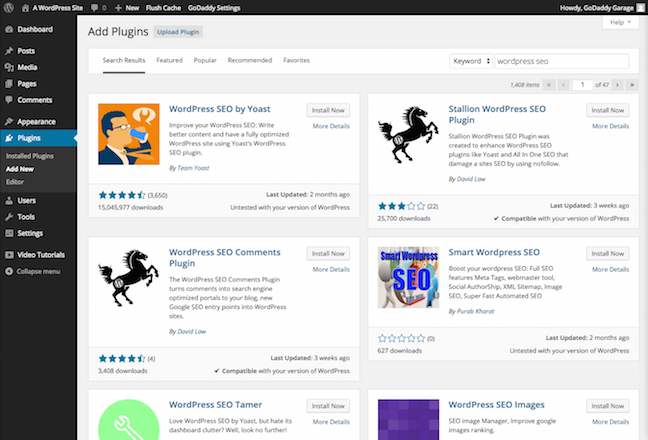Switch to Recommended plugins tab
Image resolution: width=648 pixels, height=440 pixels.
coord(250,60)
